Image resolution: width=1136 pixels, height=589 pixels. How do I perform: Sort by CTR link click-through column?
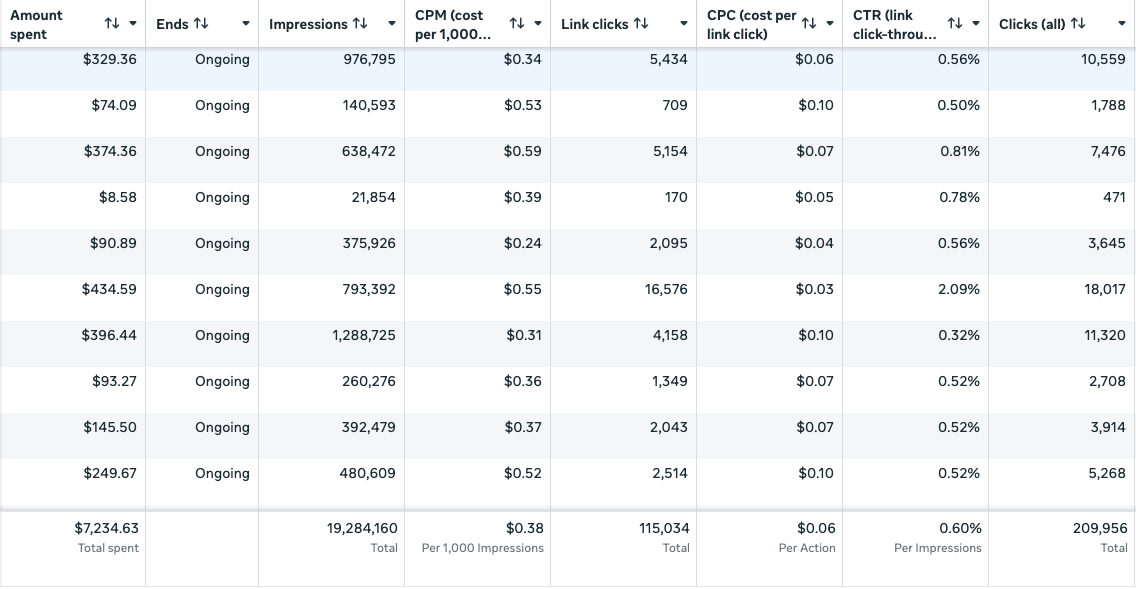(x=955, y=24)
